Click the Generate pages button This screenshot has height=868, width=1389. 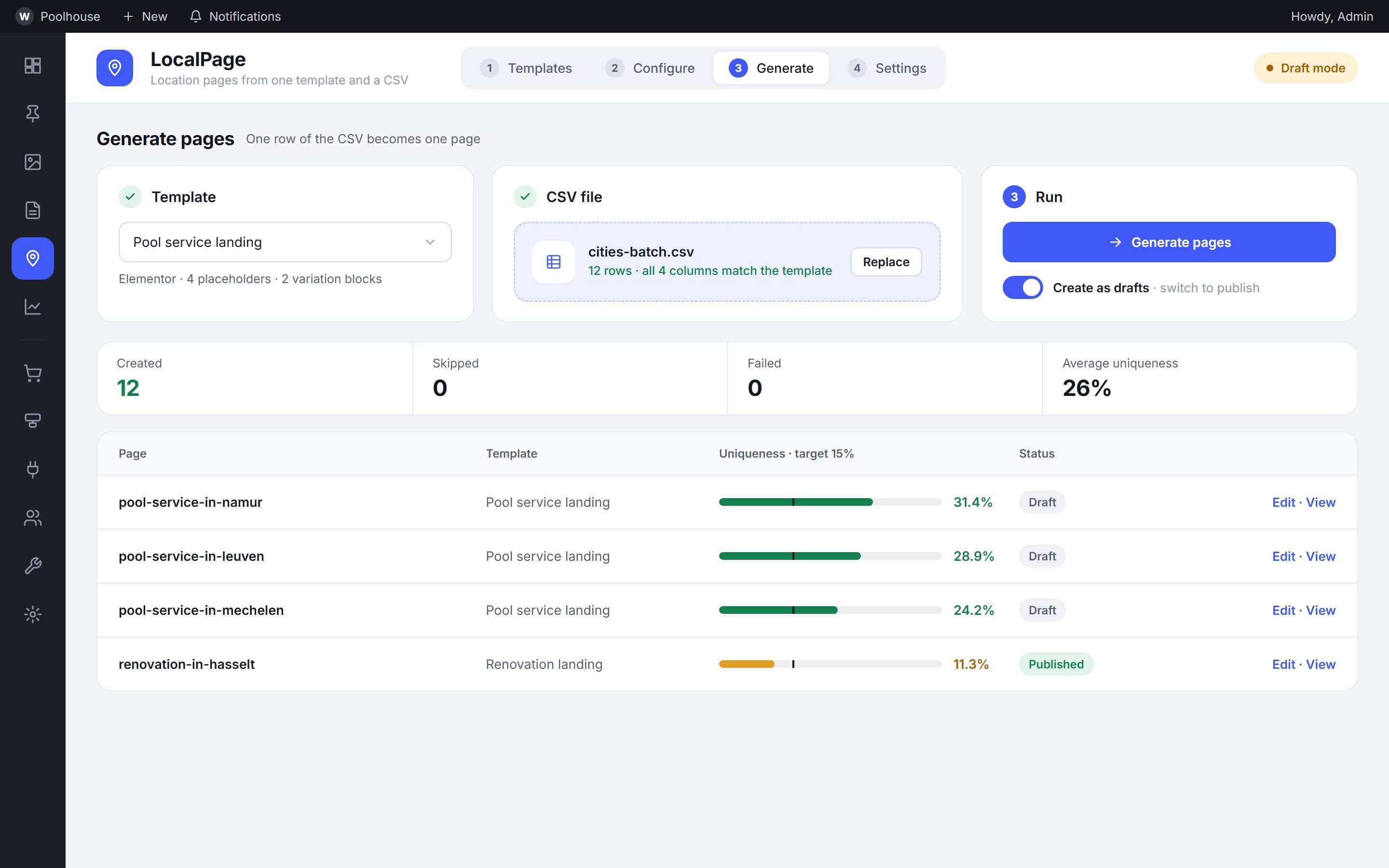coord(1169,242)
